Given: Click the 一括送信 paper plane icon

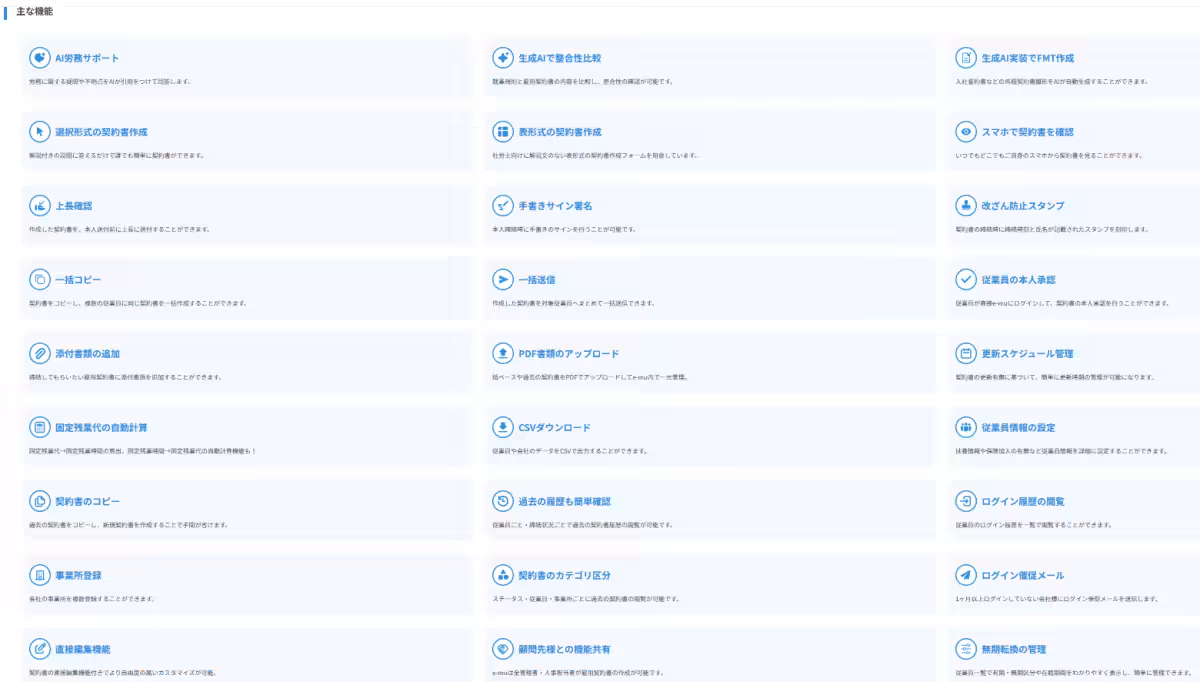Looking at the screenshot, I should (x=503, y=280).
